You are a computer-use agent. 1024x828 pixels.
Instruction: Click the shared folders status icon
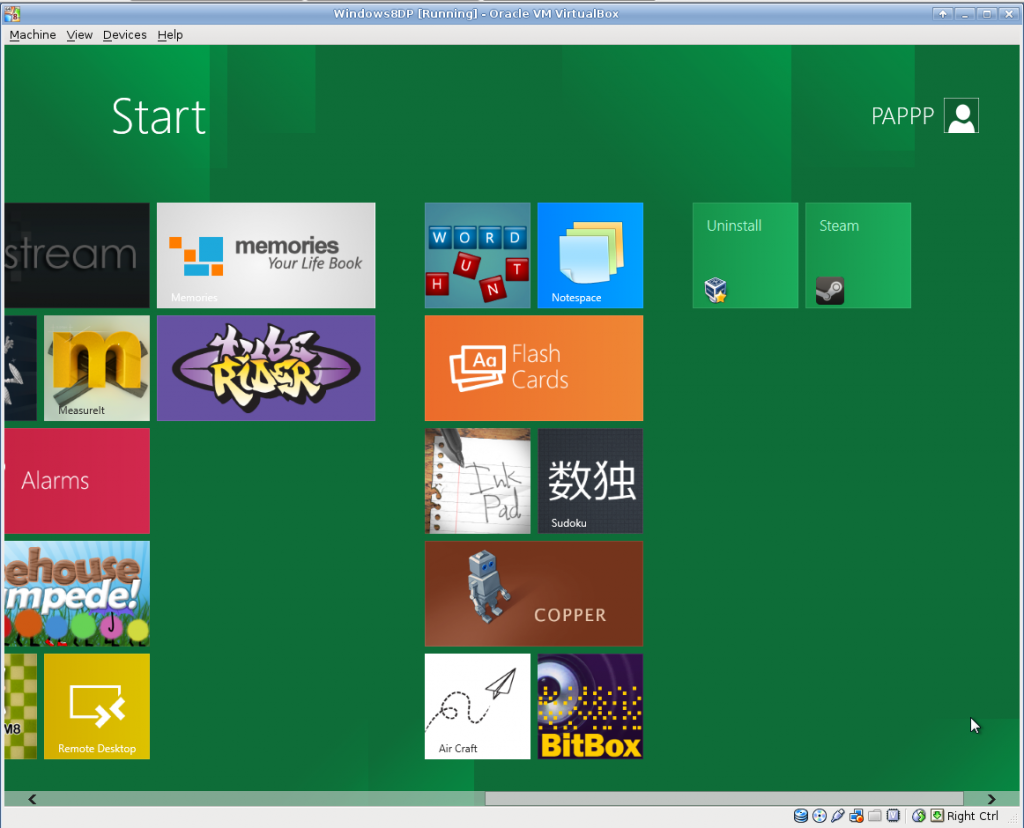coord(874,816)
